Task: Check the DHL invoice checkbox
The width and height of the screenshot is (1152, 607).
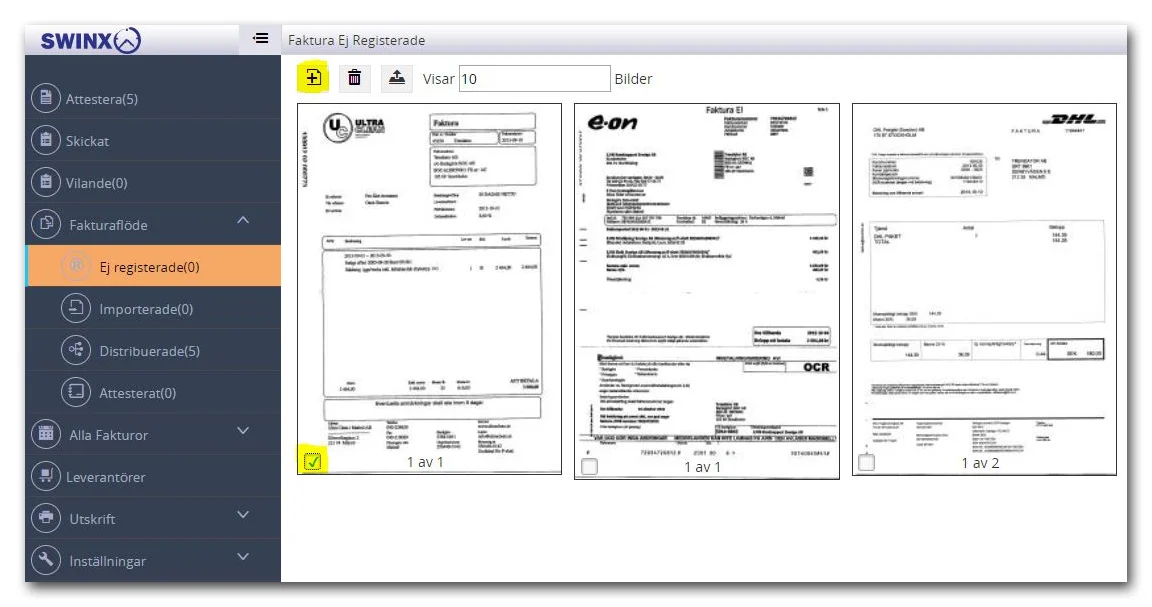Action: point(866,462)
